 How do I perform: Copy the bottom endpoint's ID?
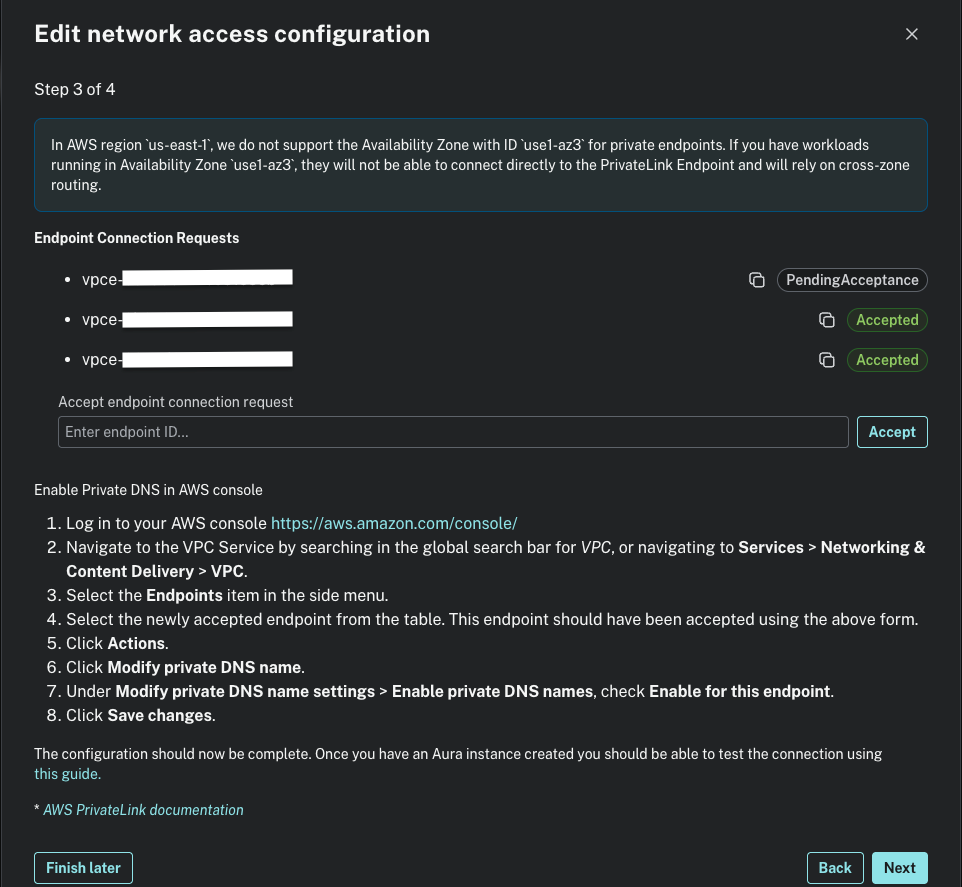point(827,360)
